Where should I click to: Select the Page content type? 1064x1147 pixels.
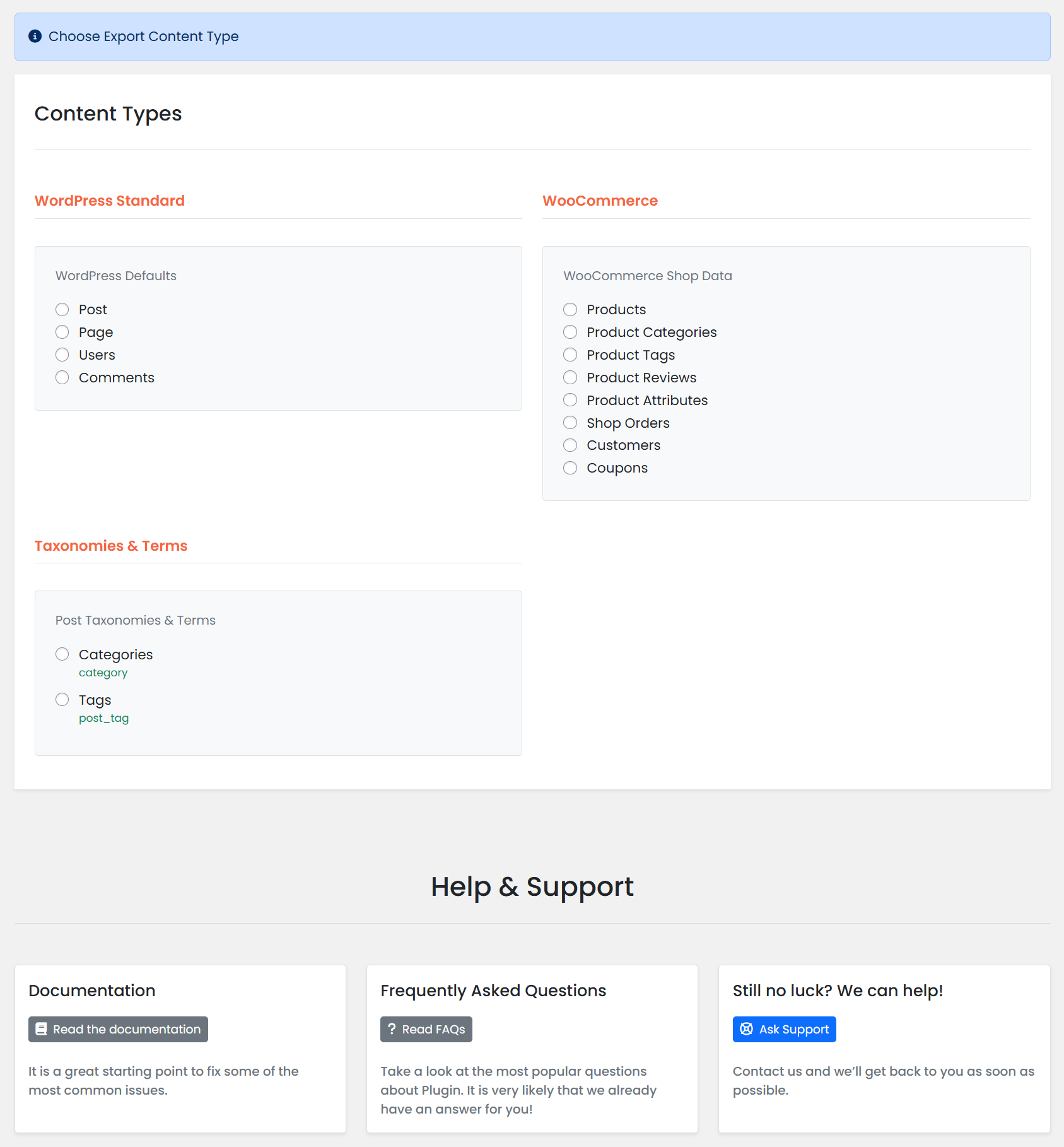(62, 332)
